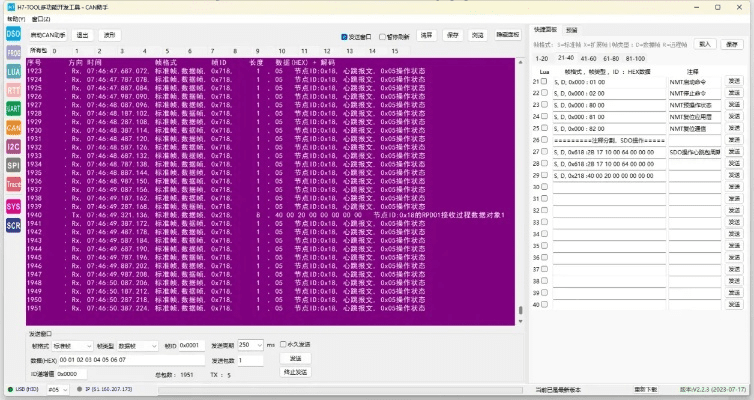The image size is (754, 400).
Task: Click the 重新下载 button in status bar
Action: coord(645,389)
